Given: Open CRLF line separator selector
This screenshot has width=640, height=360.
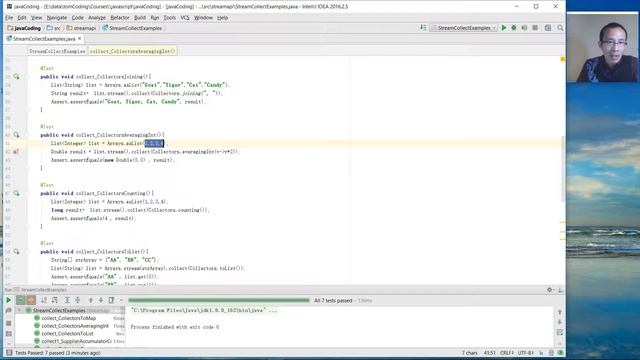Looking at the screenshot, I should 507,353.
